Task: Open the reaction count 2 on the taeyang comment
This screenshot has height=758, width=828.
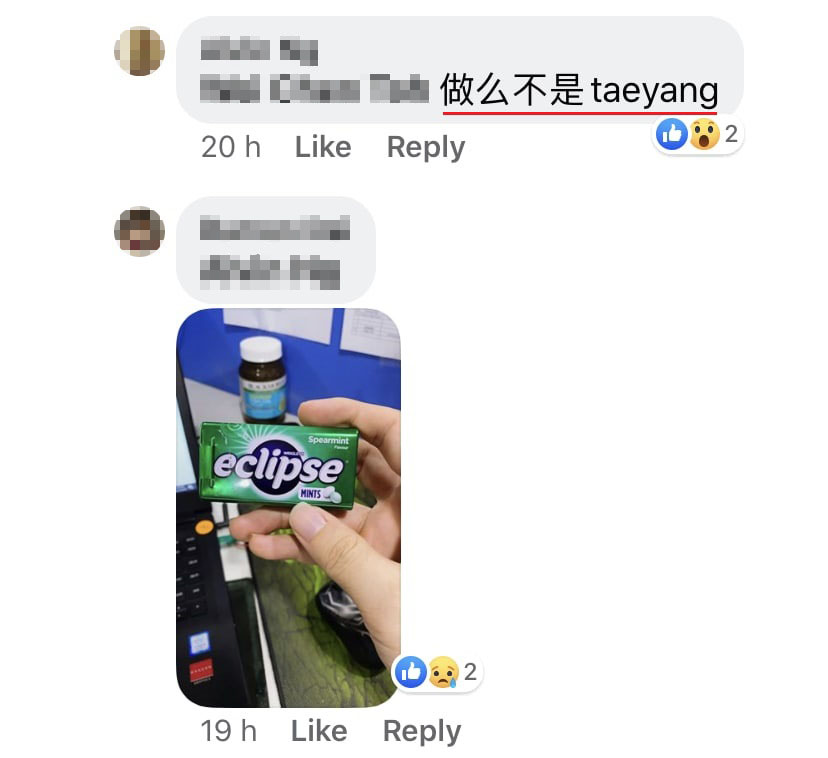Action: point(731,134)
